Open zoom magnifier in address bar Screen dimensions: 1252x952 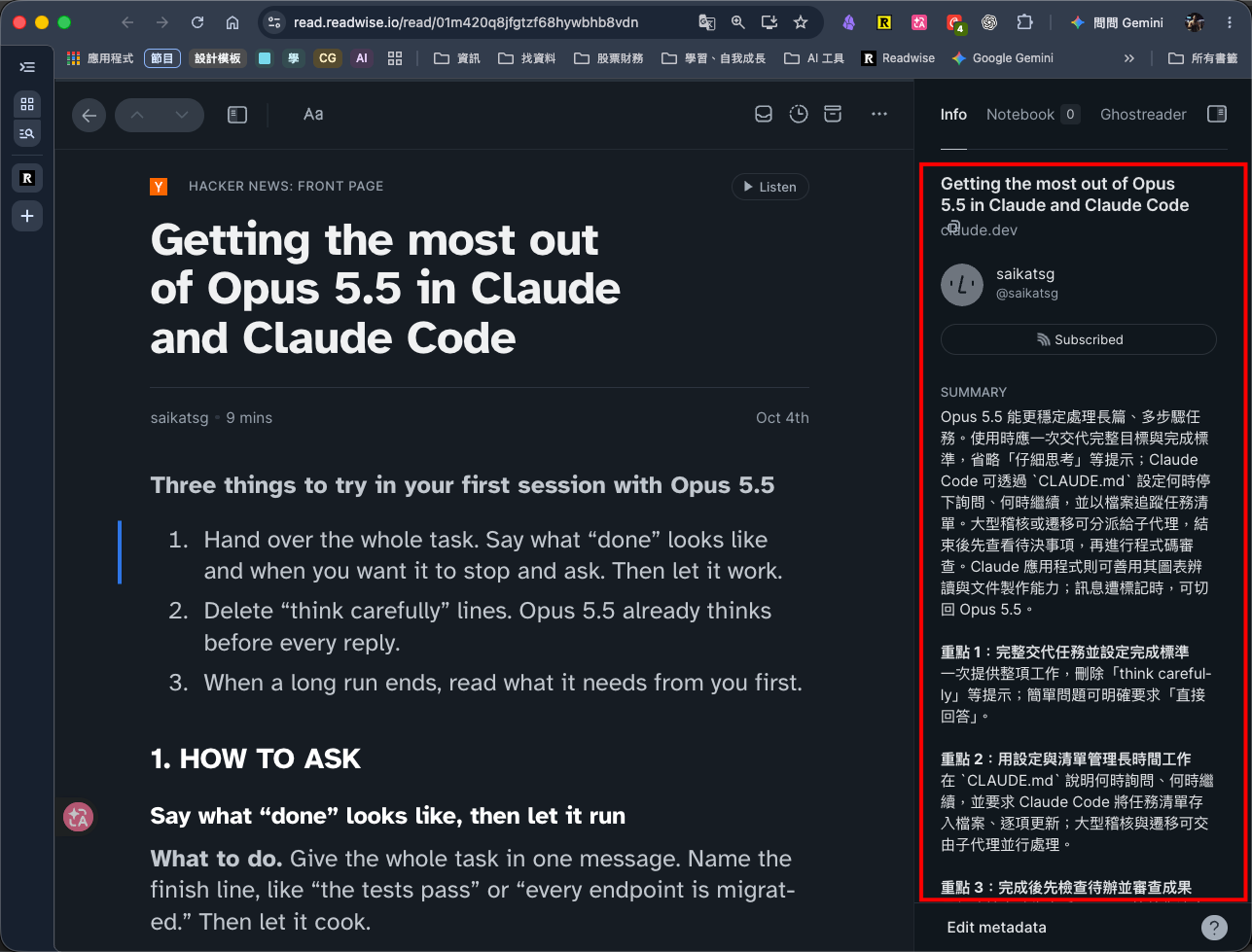coord(738,22)
